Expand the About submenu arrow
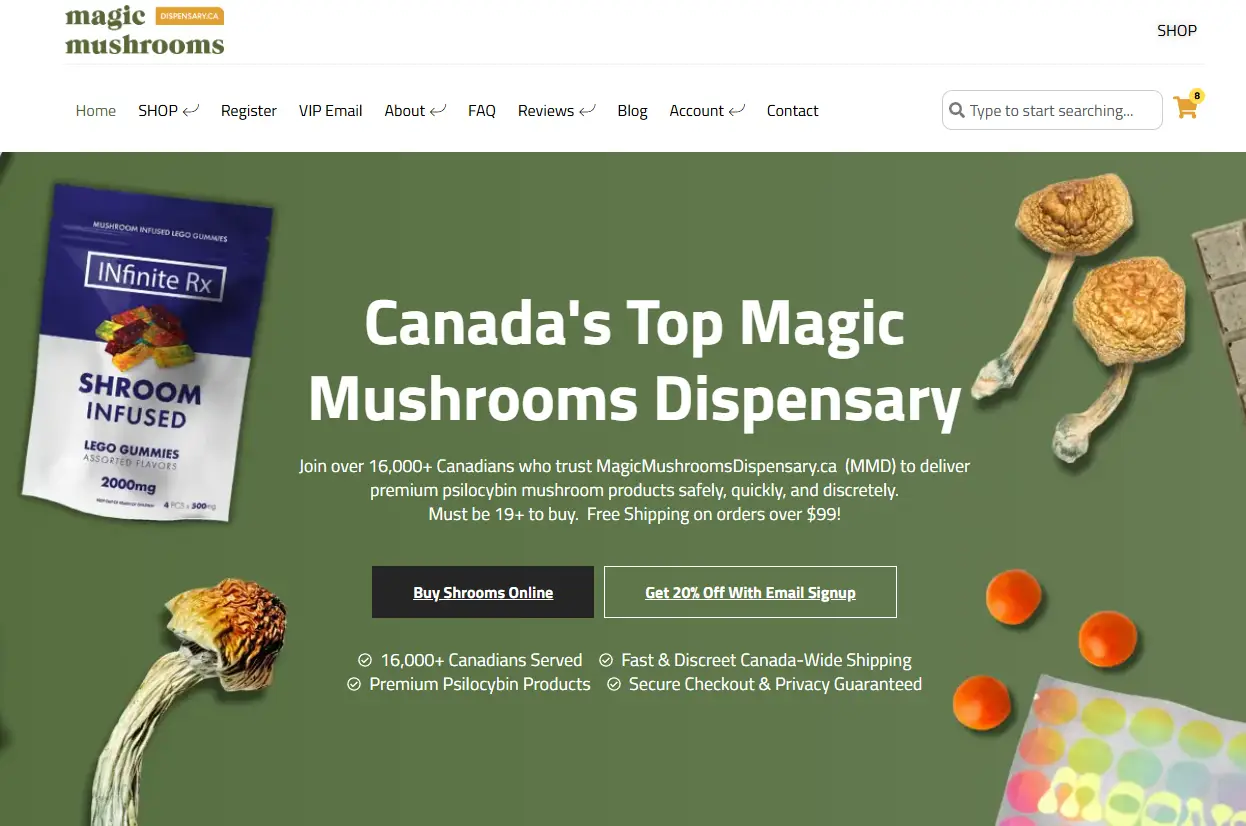 [x=438, y=110]
